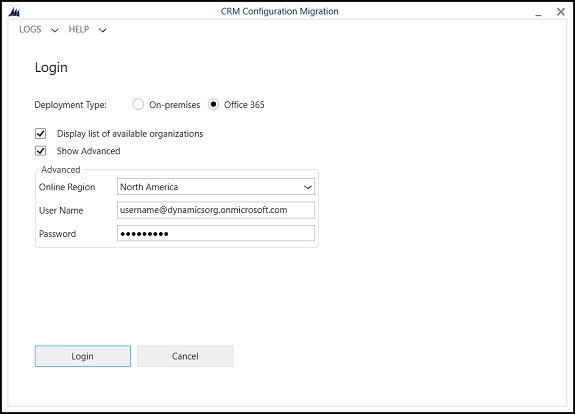Image resolution: width=575 pixels, height=414 pixels.
Task: Click the Dynamics CRM logo icon in title bar
Action: tap(14, 12)
